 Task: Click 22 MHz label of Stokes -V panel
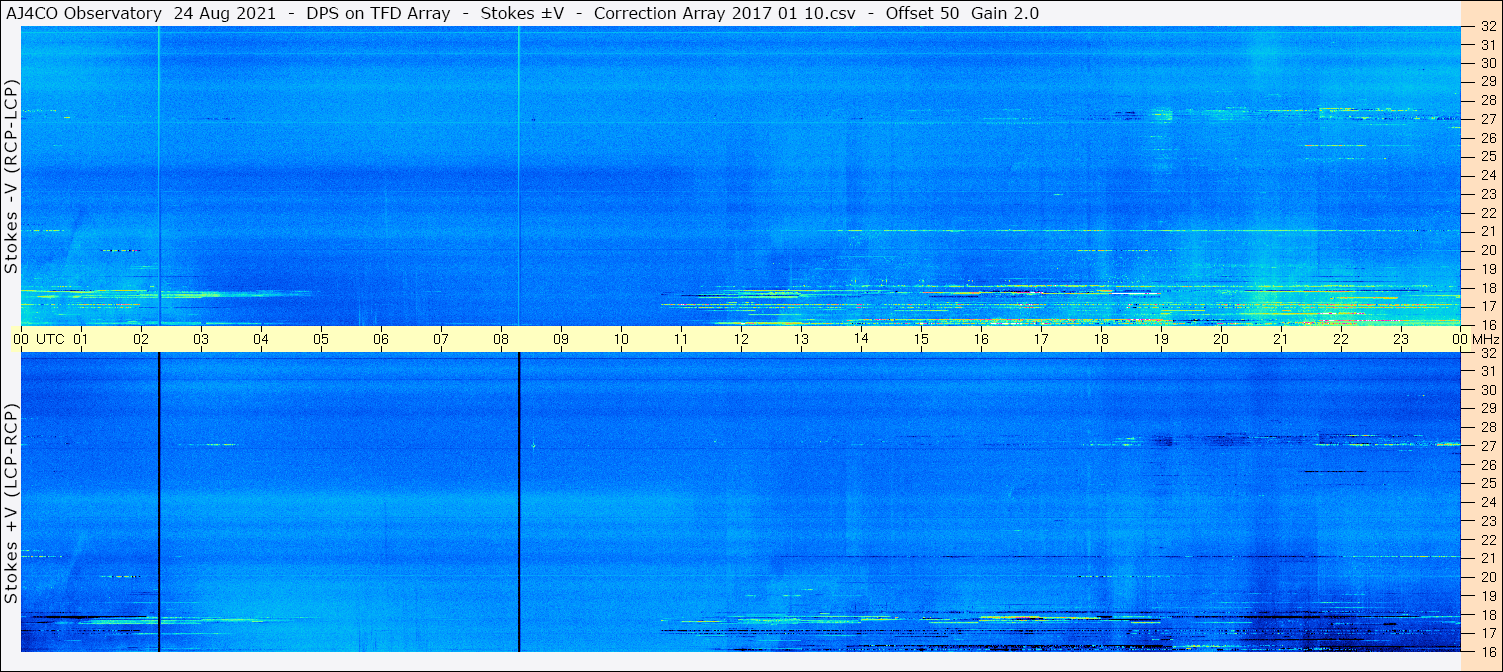click(1487, 213)
